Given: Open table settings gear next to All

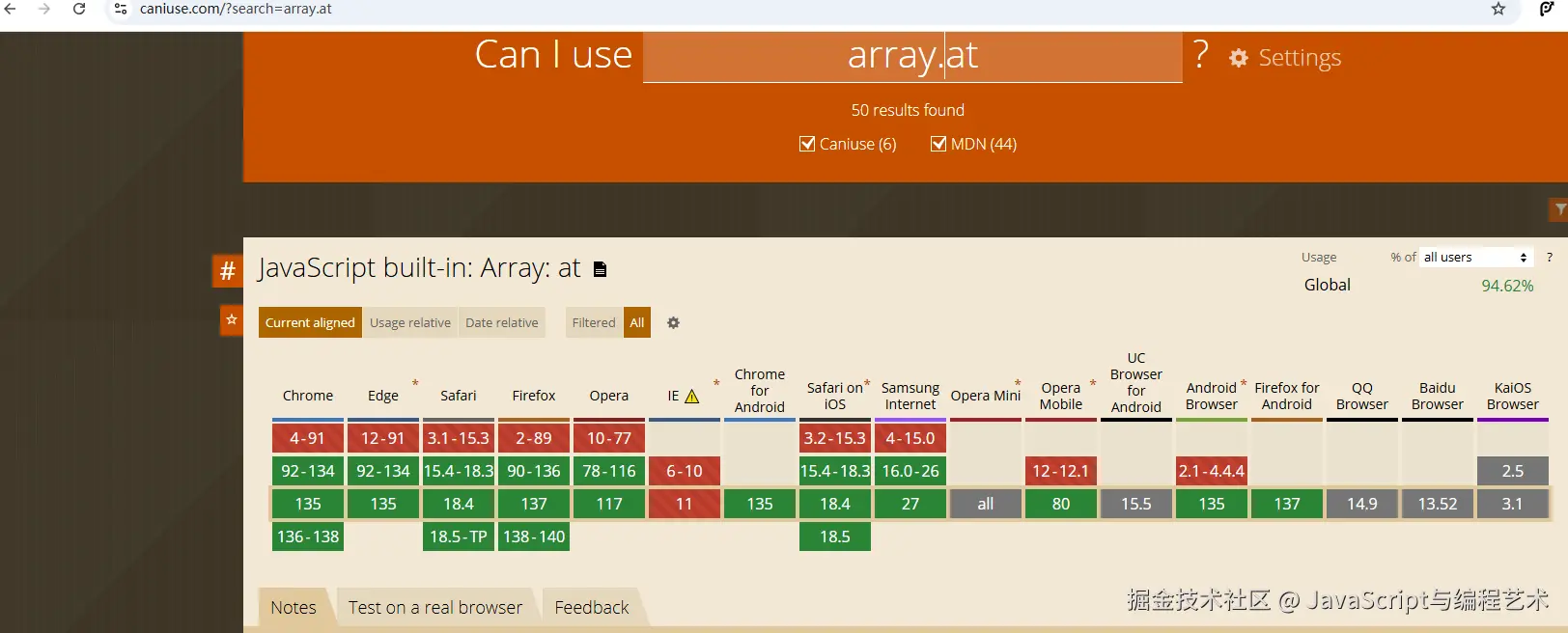Looking at the screenshot, I should (674, 323).
